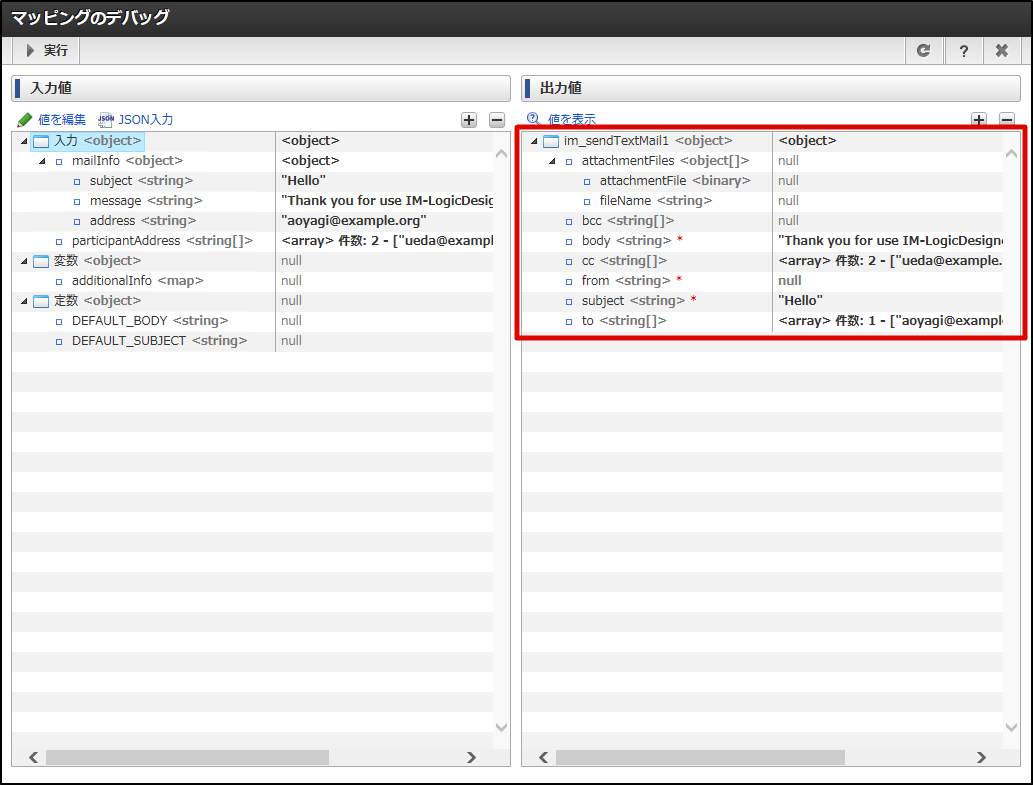Click the output body value cell
Screen dimensions: 1033x785
(x=887, y=241)
